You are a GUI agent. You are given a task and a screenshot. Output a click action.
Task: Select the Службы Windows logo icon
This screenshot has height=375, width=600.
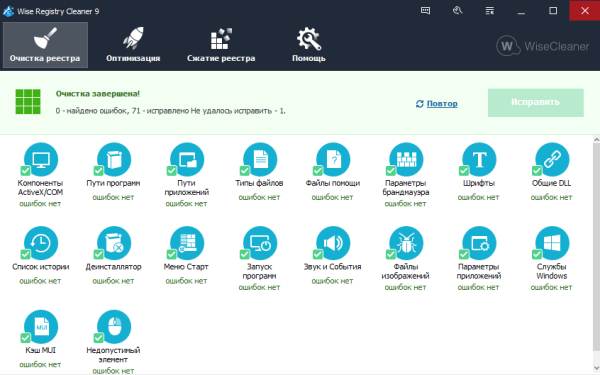pos(552,243)
